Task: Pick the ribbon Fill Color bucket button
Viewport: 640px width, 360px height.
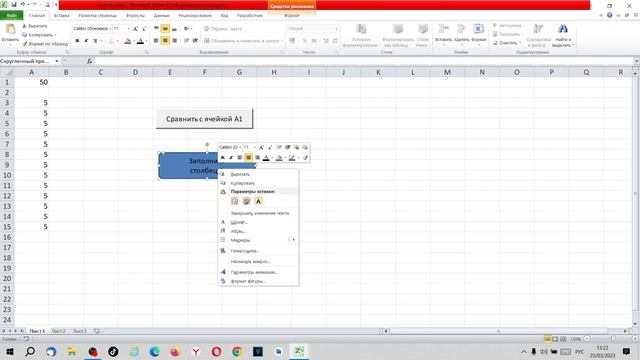Action: coord(128,41)
